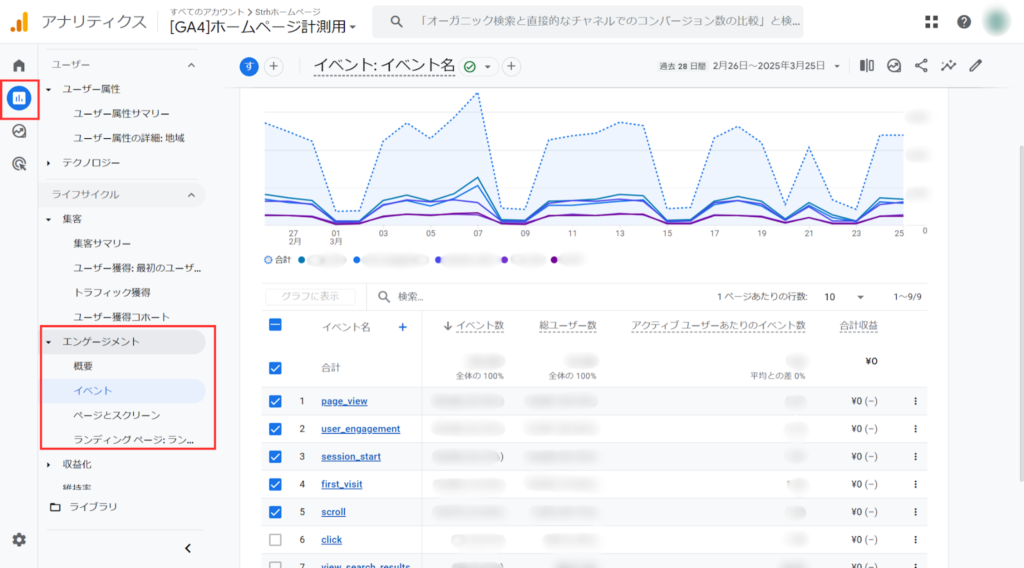
Task: Add dimension with blue plus beside イベント名
Action: pos(403,327)
